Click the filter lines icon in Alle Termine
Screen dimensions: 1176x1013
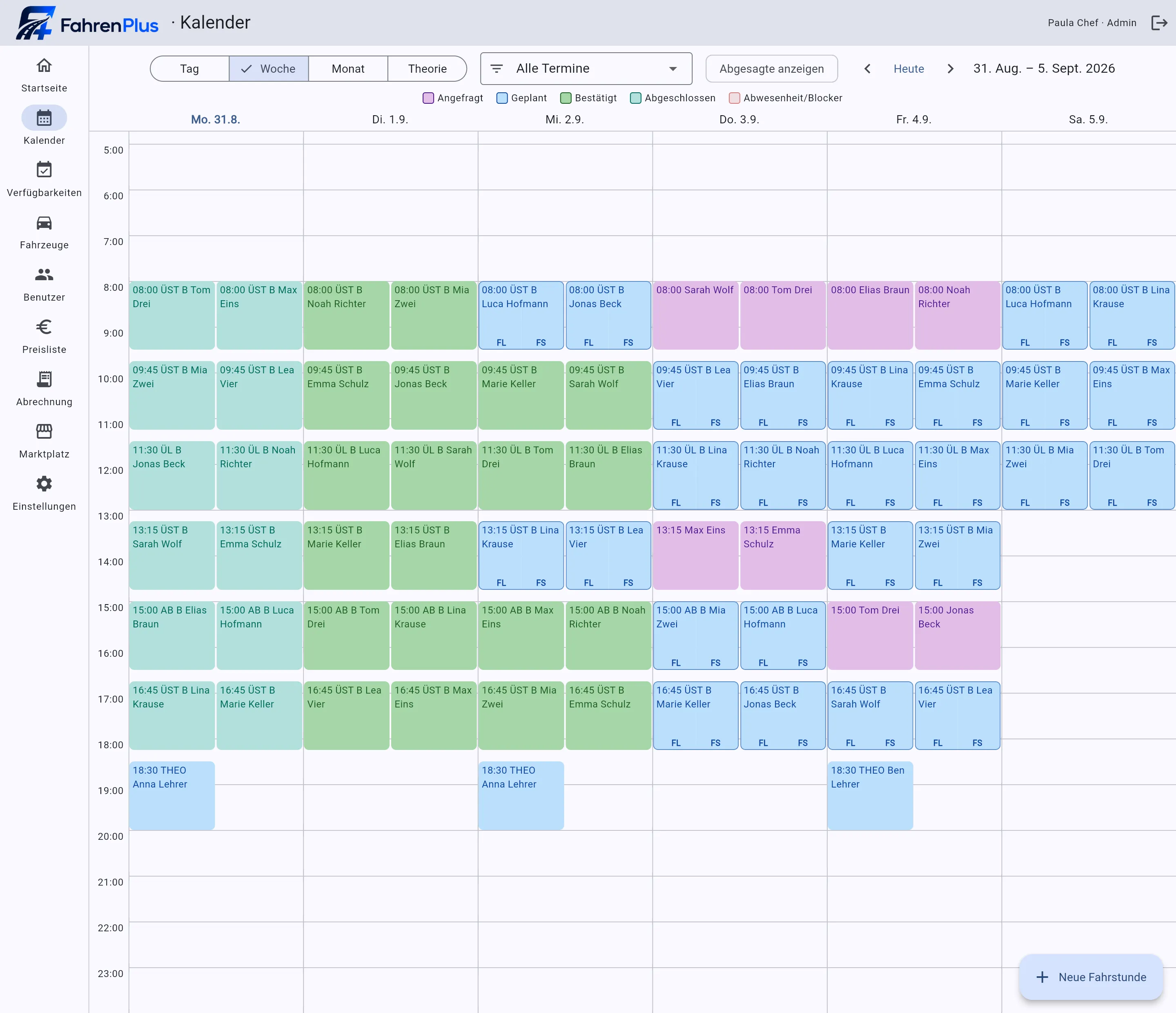(497, 69)
